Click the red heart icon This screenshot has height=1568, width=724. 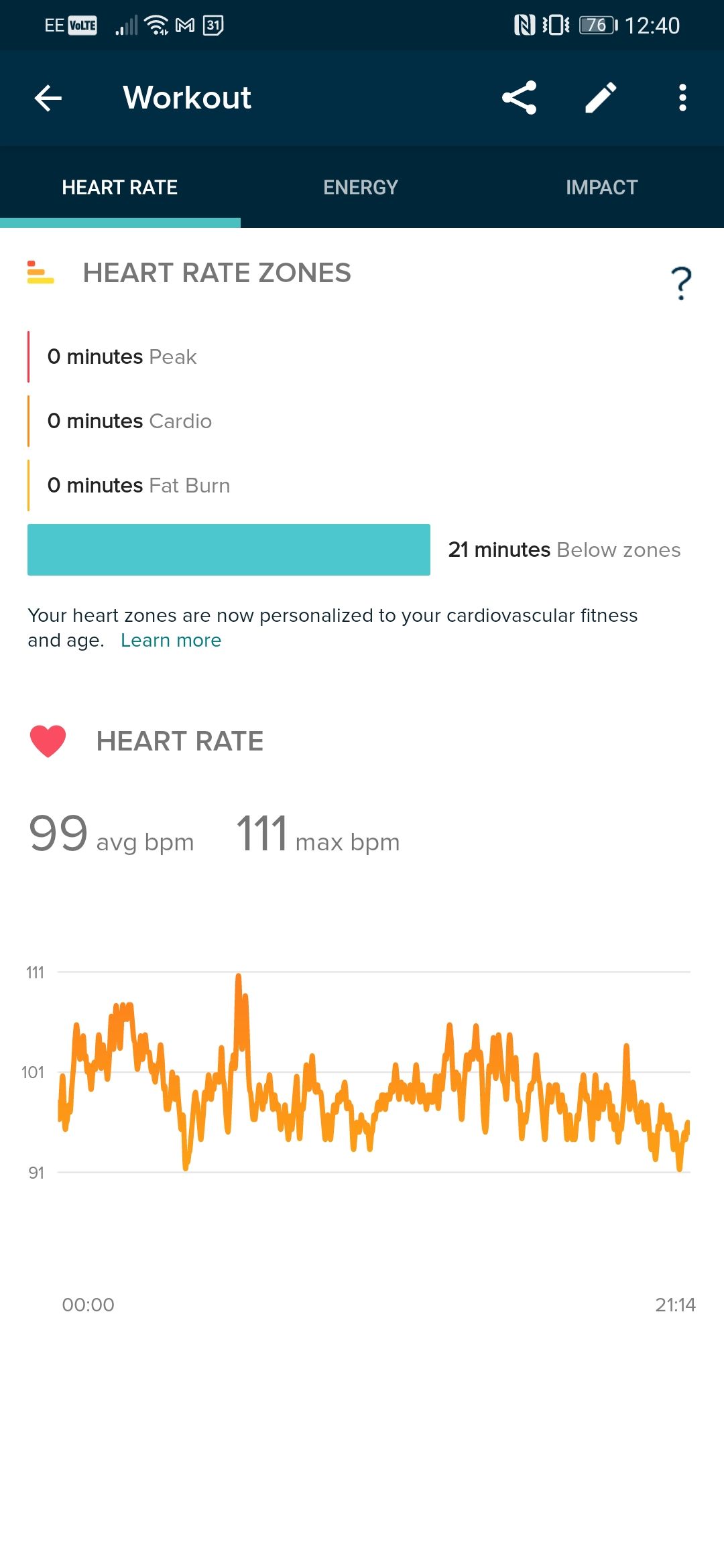coord(48,740)
